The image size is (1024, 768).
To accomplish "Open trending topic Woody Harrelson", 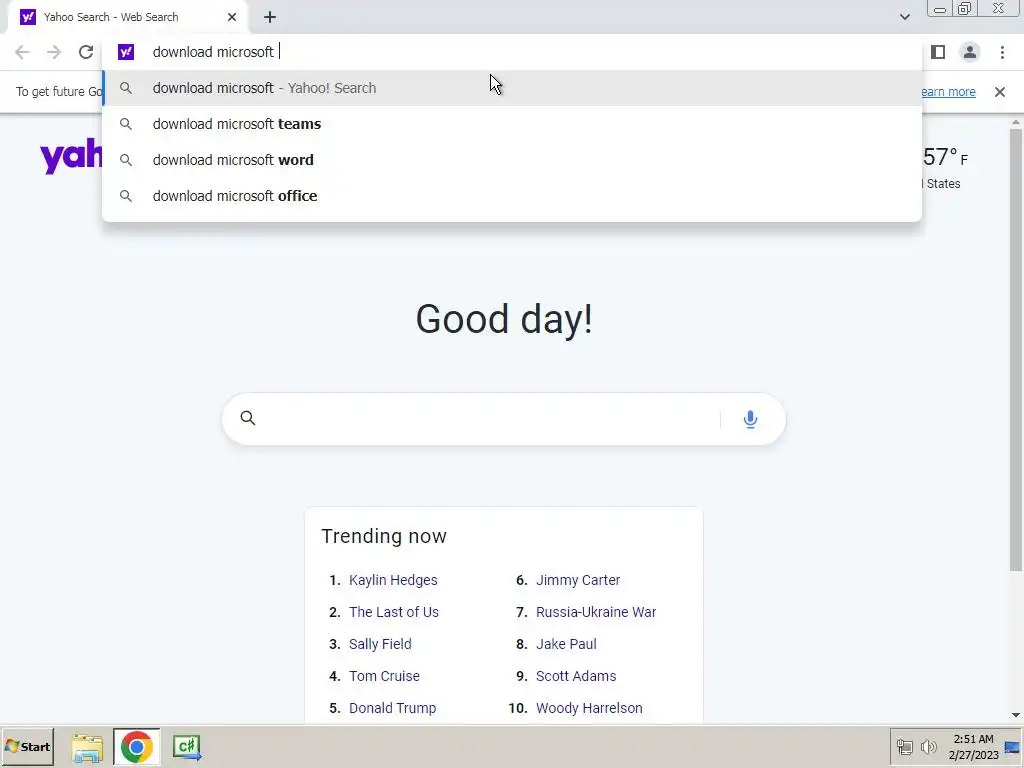I will [589, 708].
